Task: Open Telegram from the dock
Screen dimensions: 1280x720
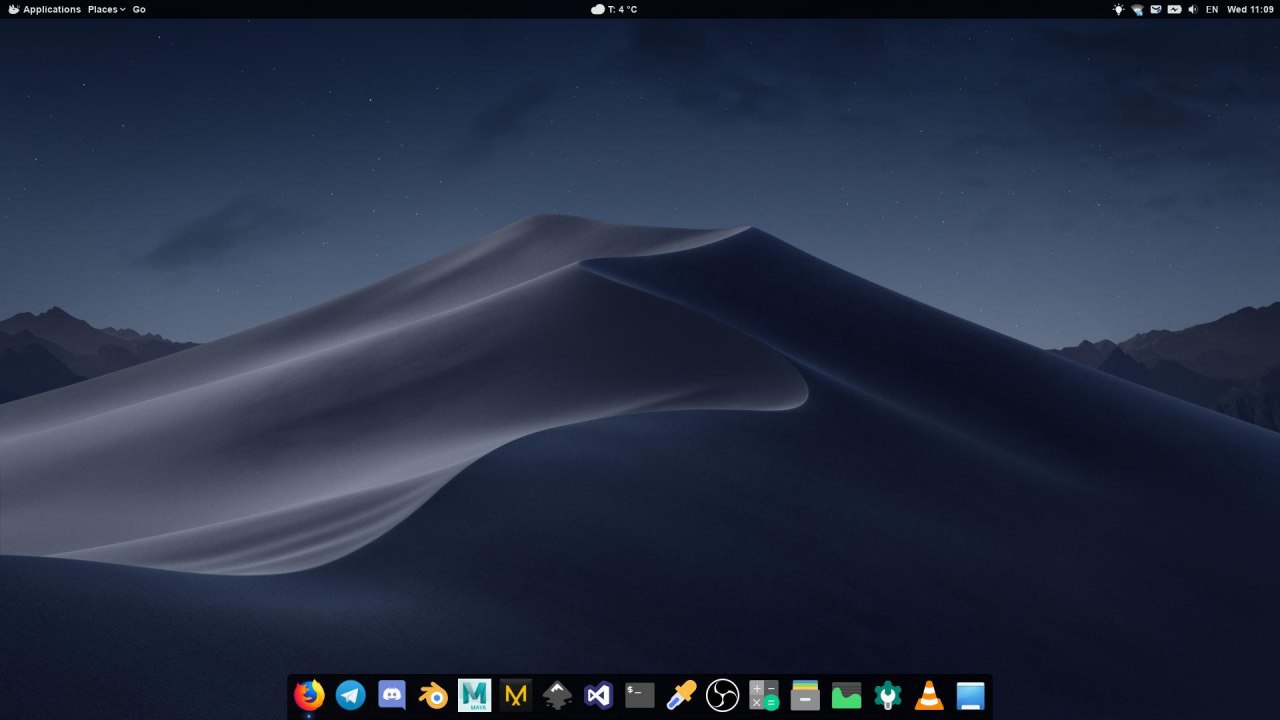Action: coord(351,694)
